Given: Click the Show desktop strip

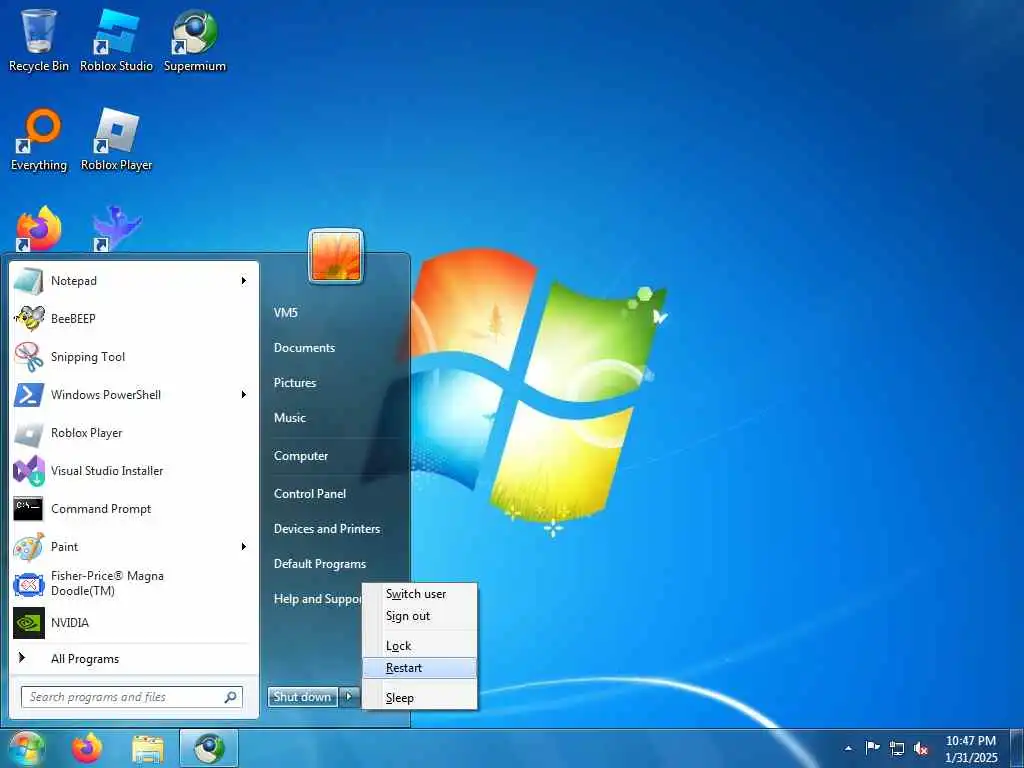Looking at the screenshot, I should [1017, 748].
